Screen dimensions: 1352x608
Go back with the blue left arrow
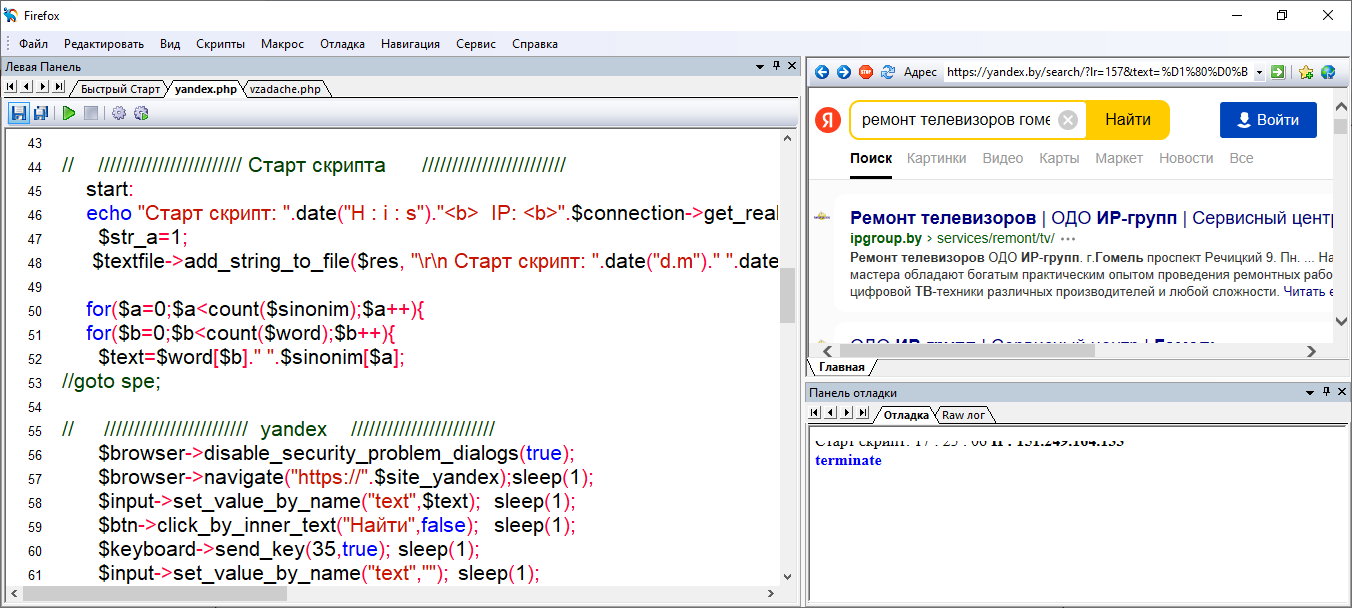pos(822,72)
